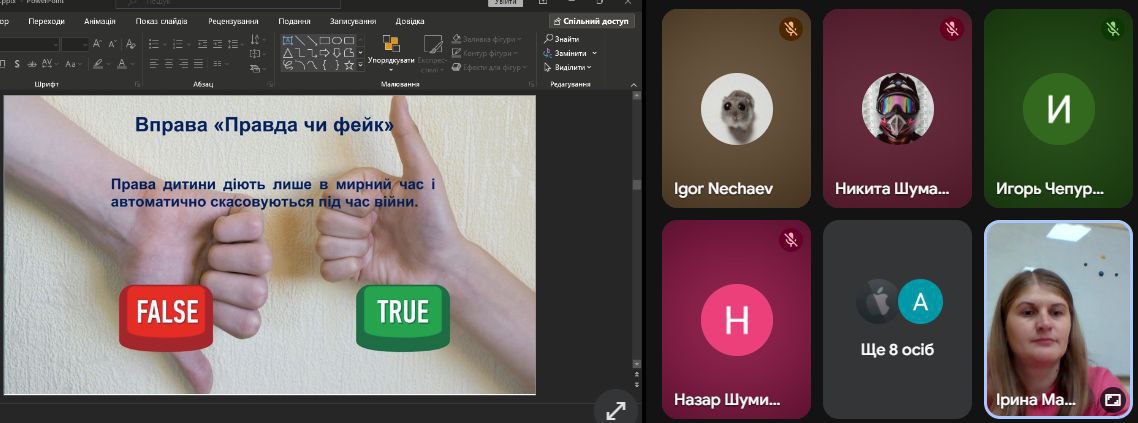Open the font size combo box

[75, 44]
